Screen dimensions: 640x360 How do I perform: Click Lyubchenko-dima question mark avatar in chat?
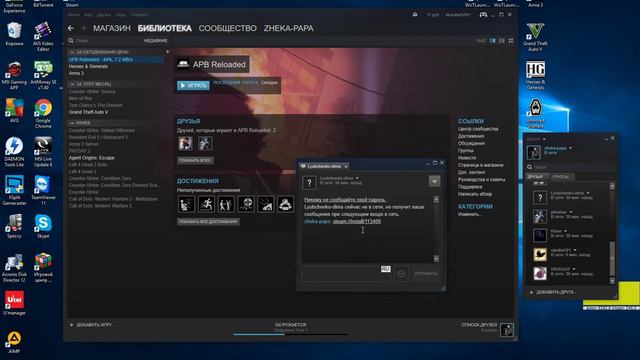click(309, 182)
